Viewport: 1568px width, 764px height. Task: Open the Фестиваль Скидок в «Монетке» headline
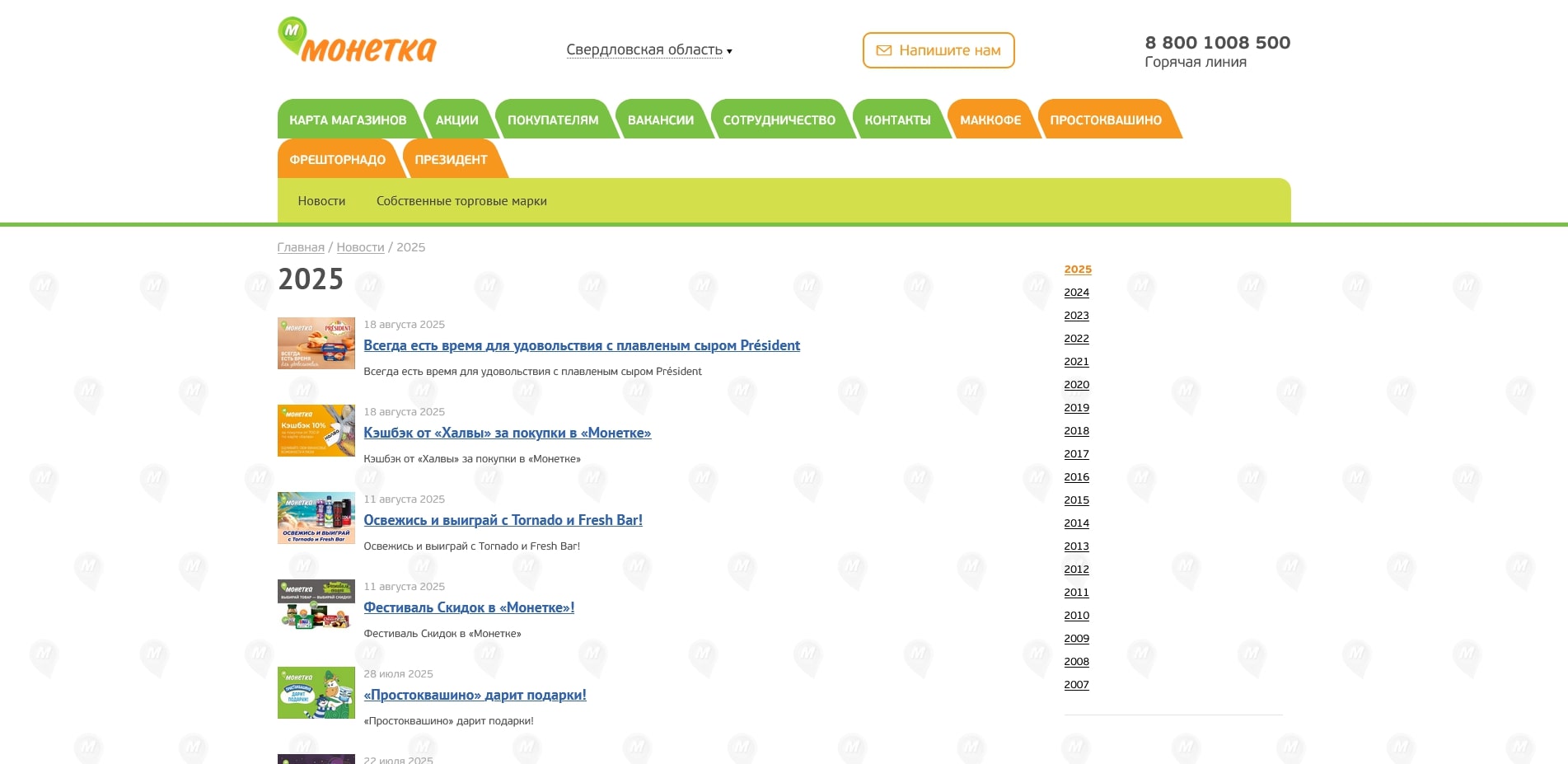(x=469, y=607)
